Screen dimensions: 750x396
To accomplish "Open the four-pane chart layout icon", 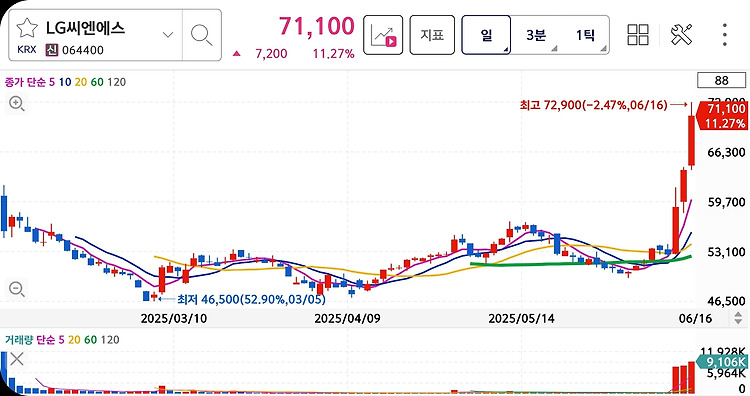I will [x=638, y=35].
